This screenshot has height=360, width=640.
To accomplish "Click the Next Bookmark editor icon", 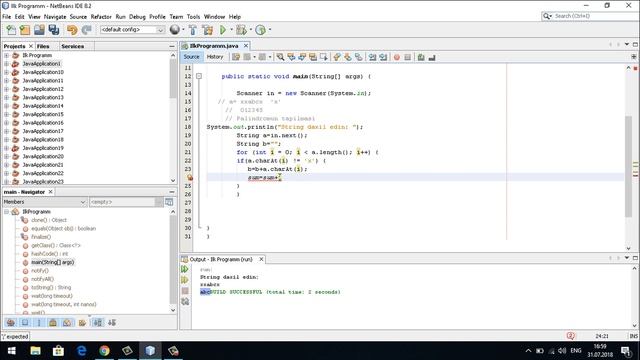I will coord(348,57).
